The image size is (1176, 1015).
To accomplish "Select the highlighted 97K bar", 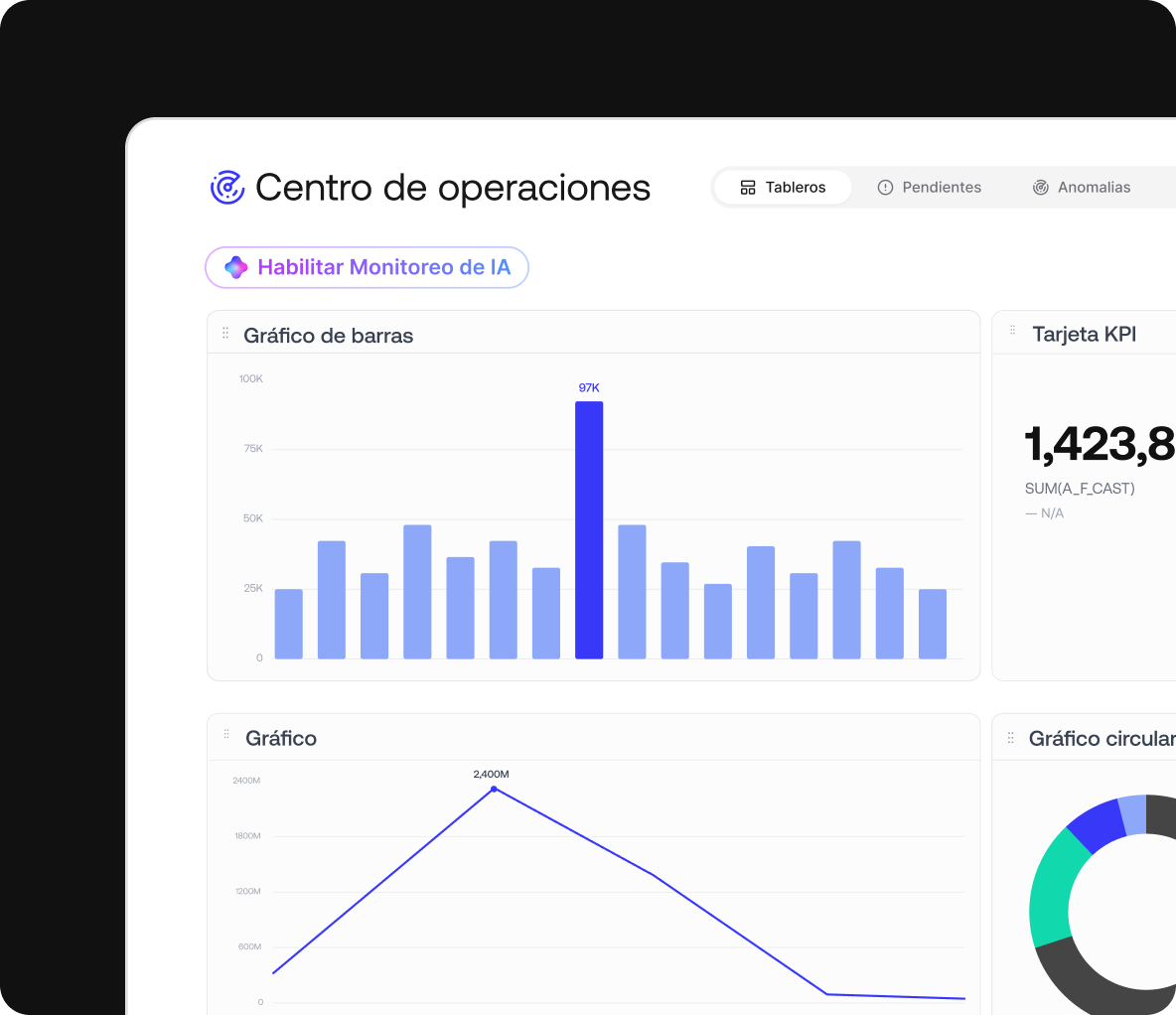I will click(x=589, y=530).
